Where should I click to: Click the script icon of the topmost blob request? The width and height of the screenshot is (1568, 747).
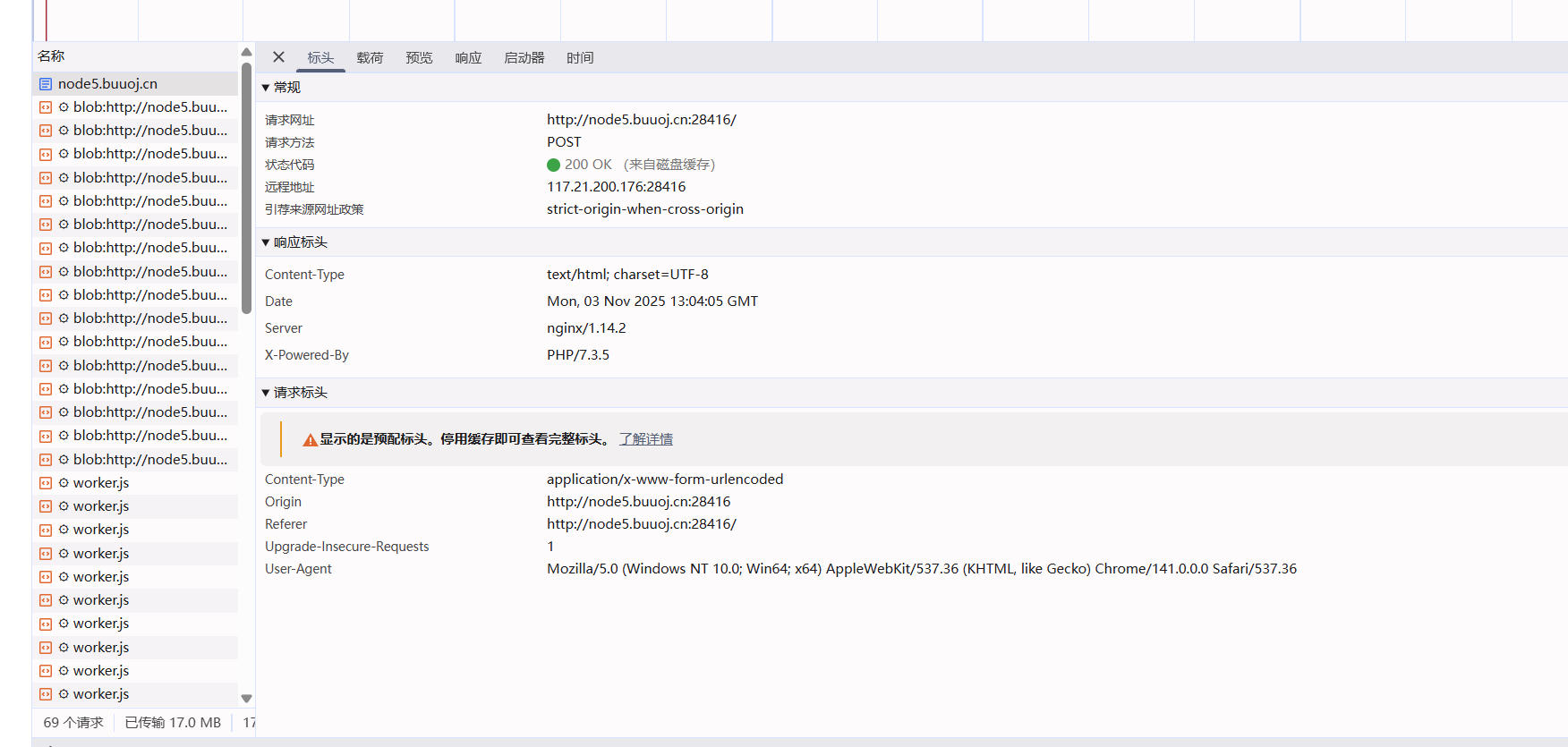[46, 107]
